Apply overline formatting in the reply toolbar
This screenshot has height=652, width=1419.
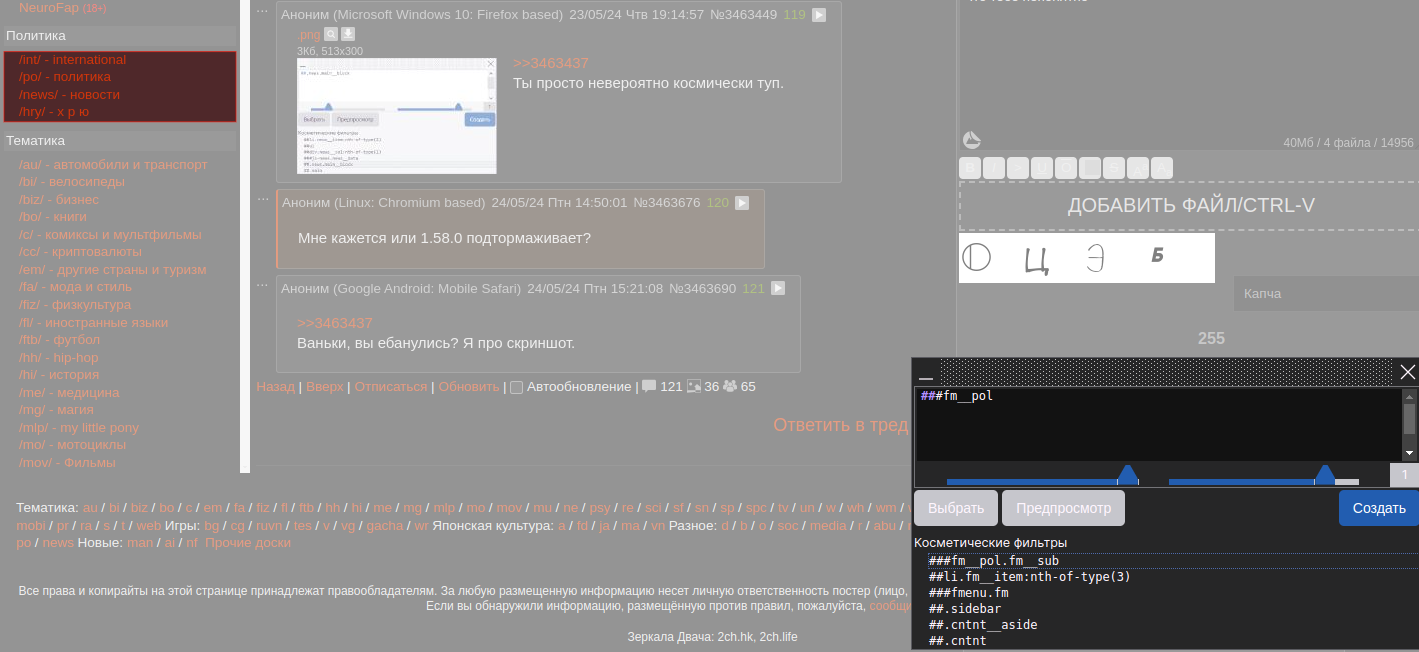point(1066,168)
